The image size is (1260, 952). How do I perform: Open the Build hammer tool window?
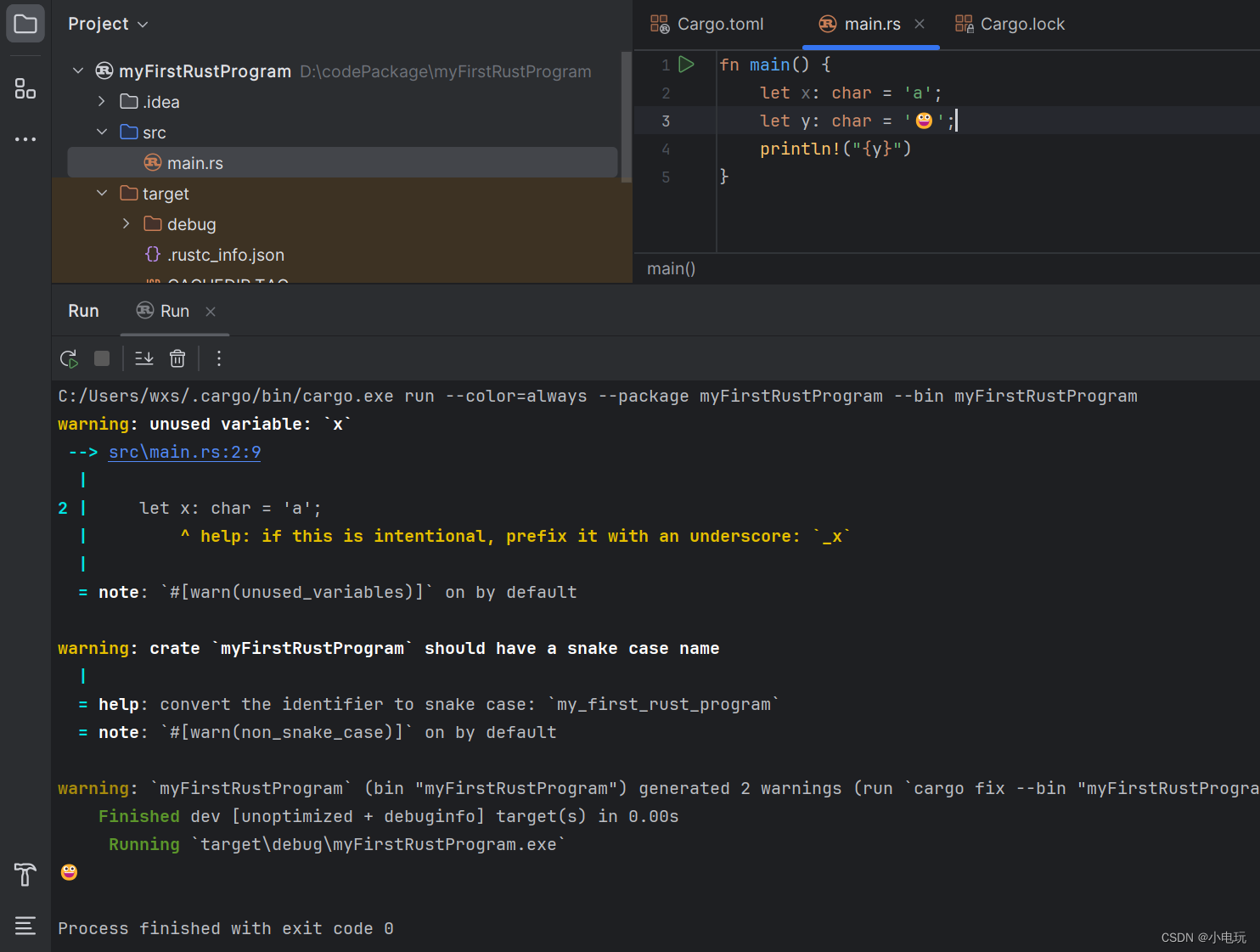pos(25,874)
